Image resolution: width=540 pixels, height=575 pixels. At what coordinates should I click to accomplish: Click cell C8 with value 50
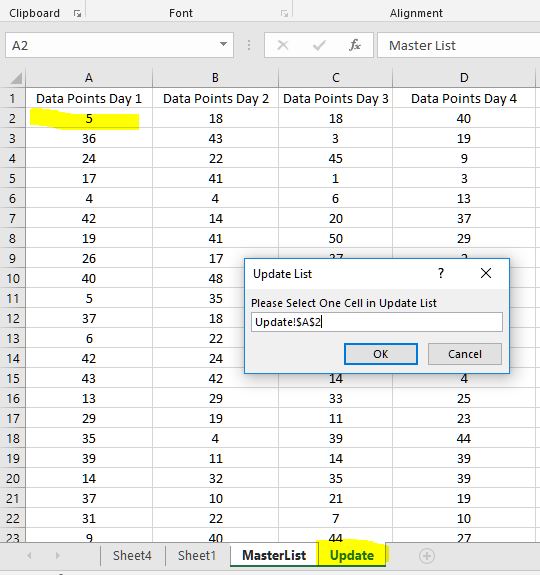tap(335, 238)
